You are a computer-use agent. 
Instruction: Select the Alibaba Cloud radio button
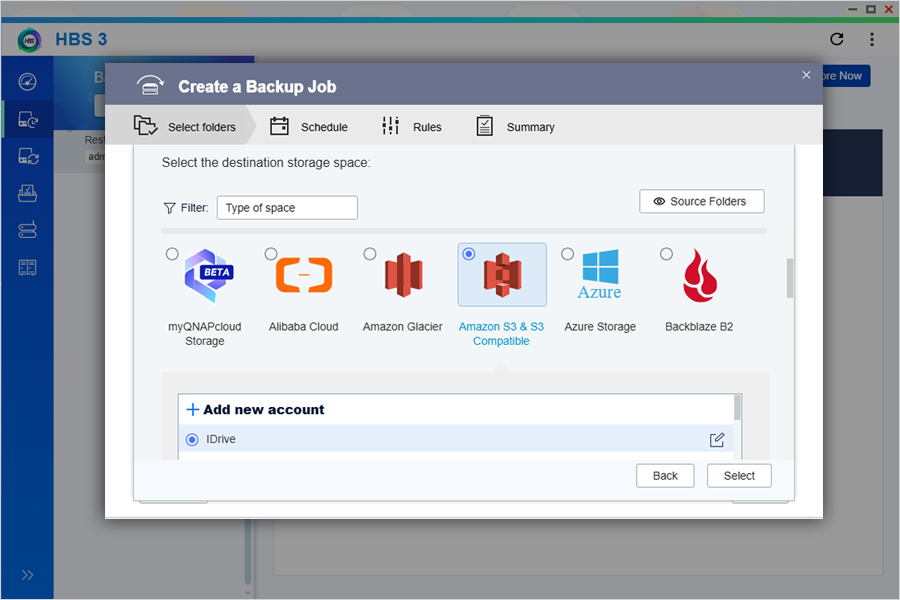click(271, 254)
